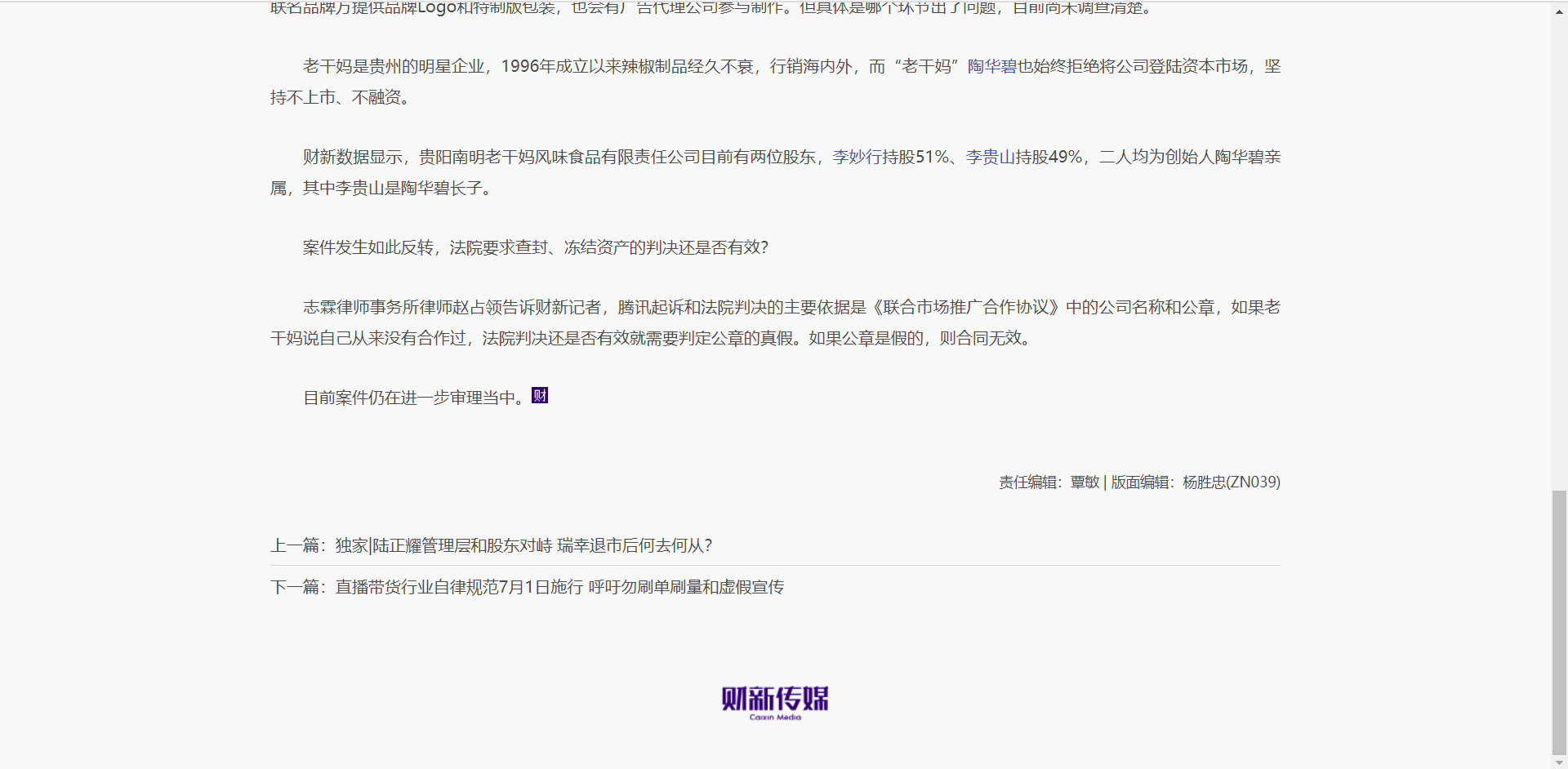Open previous article about 陆正耀 and 瑞幸退市
The height and width of the screenshot is (769, 1568).
(x=523, y=546)
